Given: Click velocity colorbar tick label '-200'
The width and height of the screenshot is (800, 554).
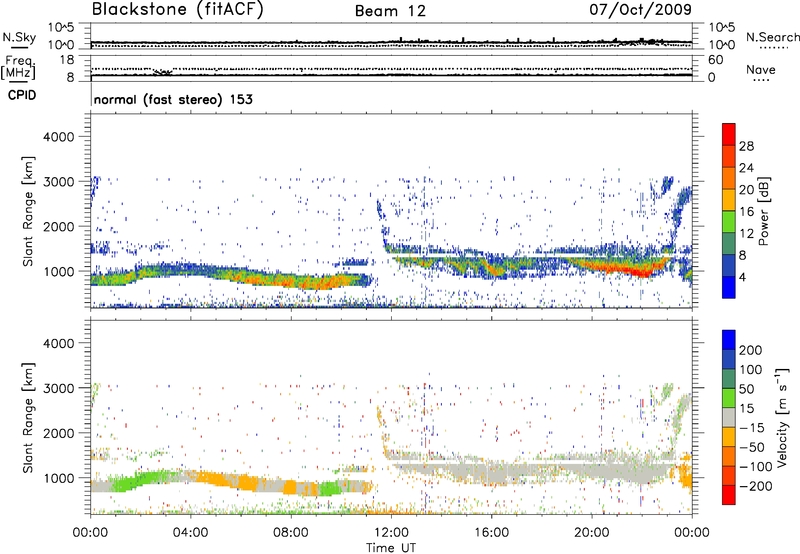Looking at the screenshot, I should [x=756, y=486].
